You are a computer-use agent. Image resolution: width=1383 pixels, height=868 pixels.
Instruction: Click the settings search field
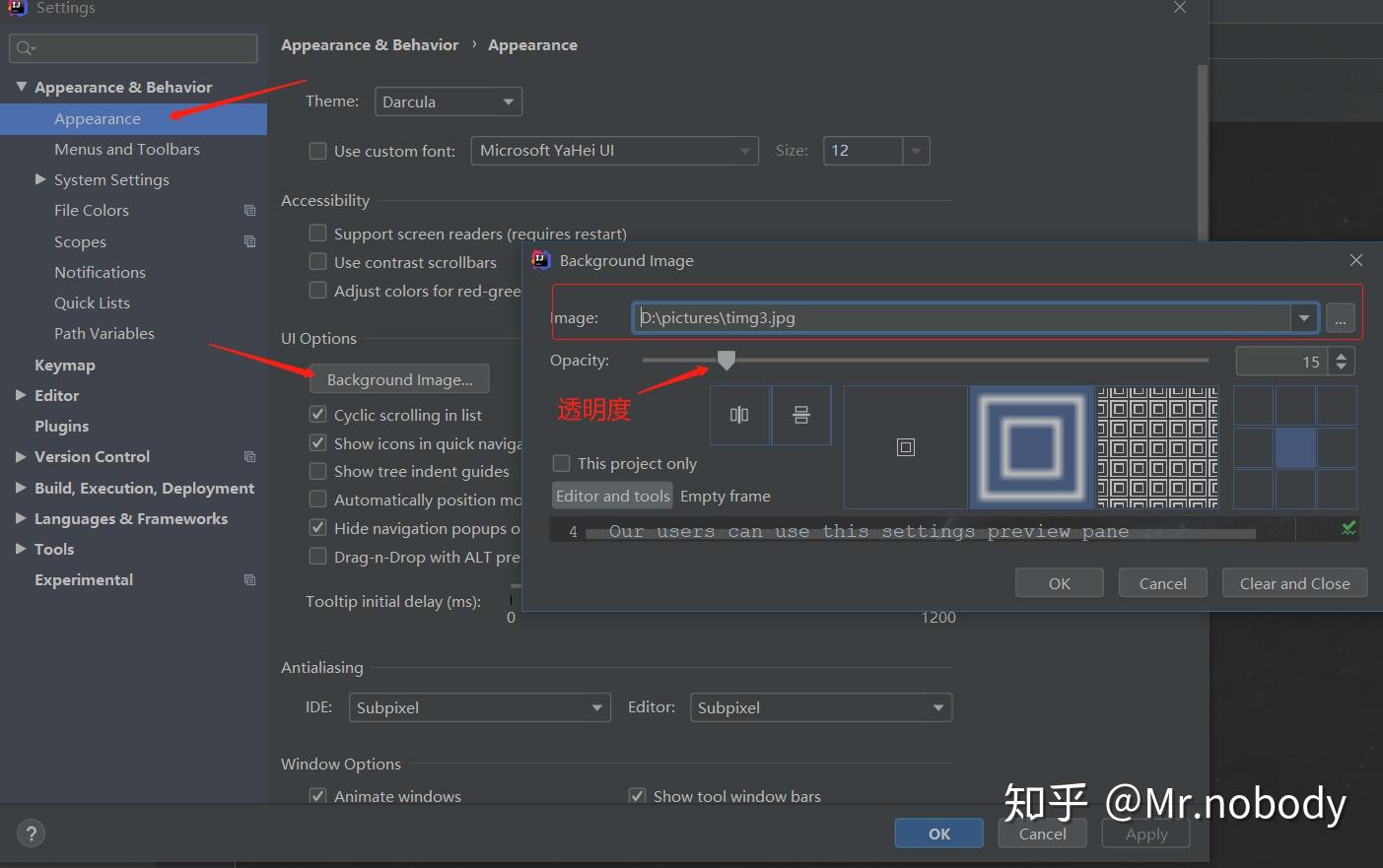(133, 47)
